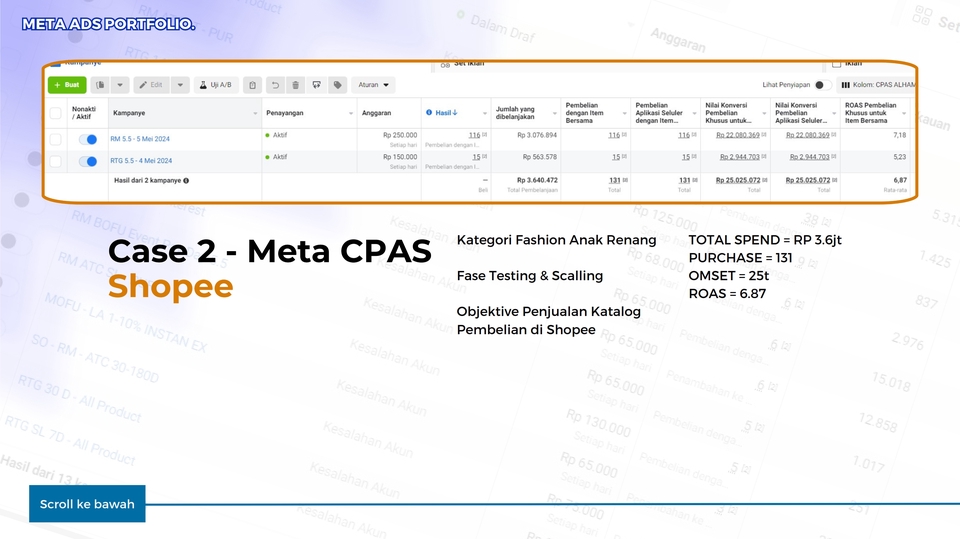Click the tag label icon

[x=337, y=85]
